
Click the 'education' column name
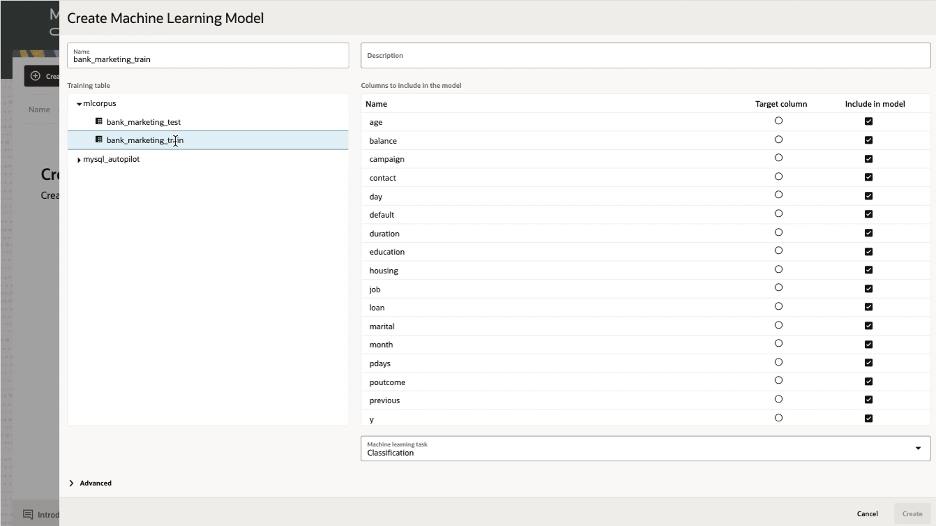(387, 252)
